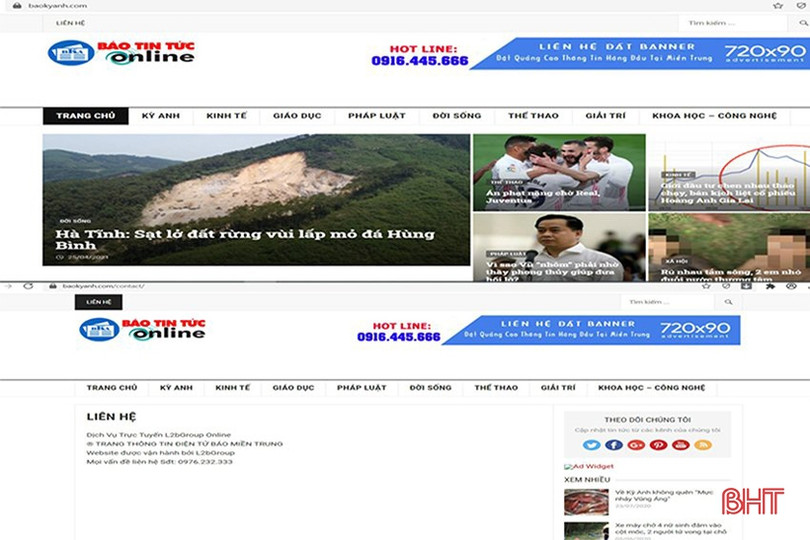Click the black Liên Hệ button on the contact page
The width and height of the screenshot is (810, 540).
pyautogui.click(x=98, y=302)
